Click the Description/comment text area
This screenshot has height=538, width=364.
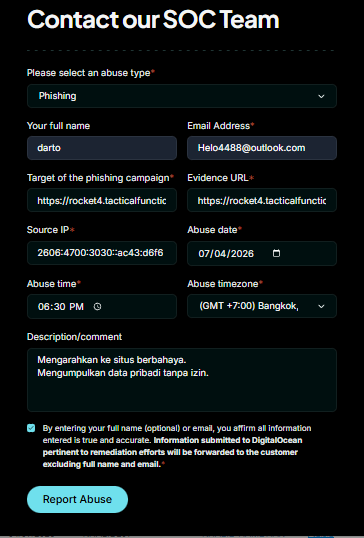pos(182,380)
